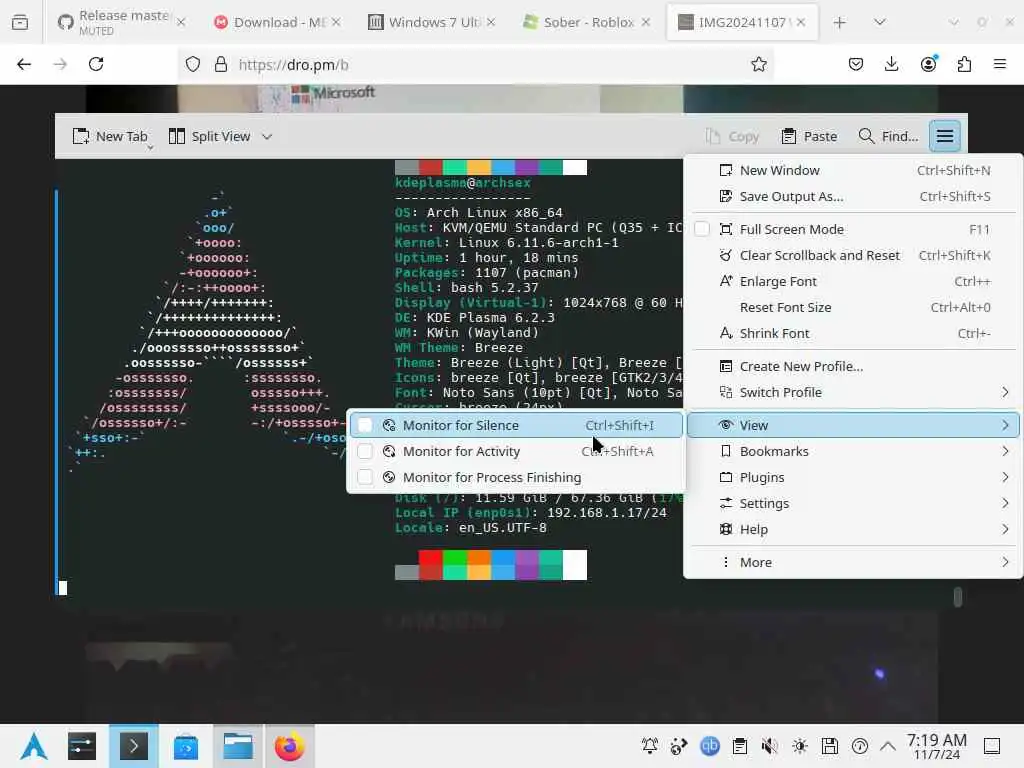Viewport: 1024px width, 768px height.
Task: Open New Tab dropdown arrow
Action: [x=150, y=148]
